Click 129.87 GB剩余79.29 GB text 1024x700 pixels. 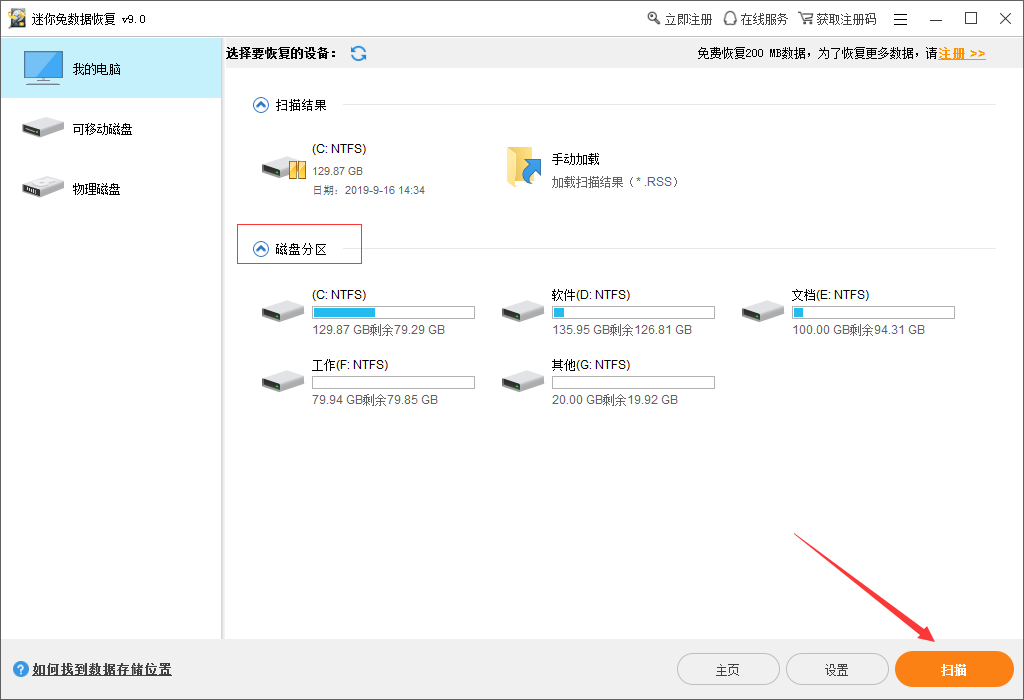pyautogui.click(x=379, y=330)
